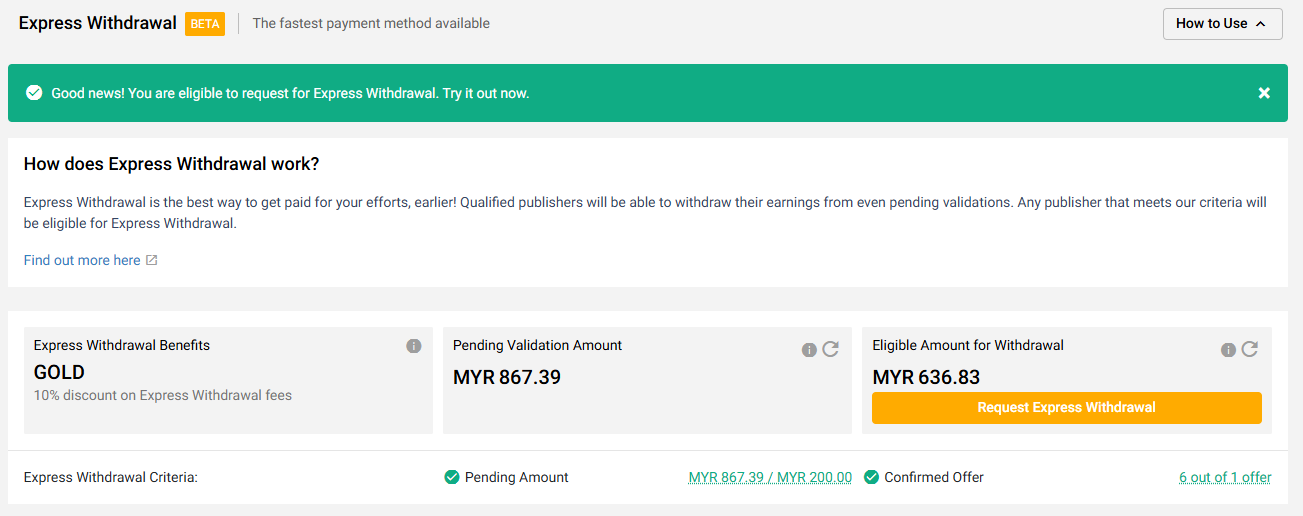The image size is (1303, 516).
Task: Dismiss the green eligibility banner
Action: (1264, 93)
